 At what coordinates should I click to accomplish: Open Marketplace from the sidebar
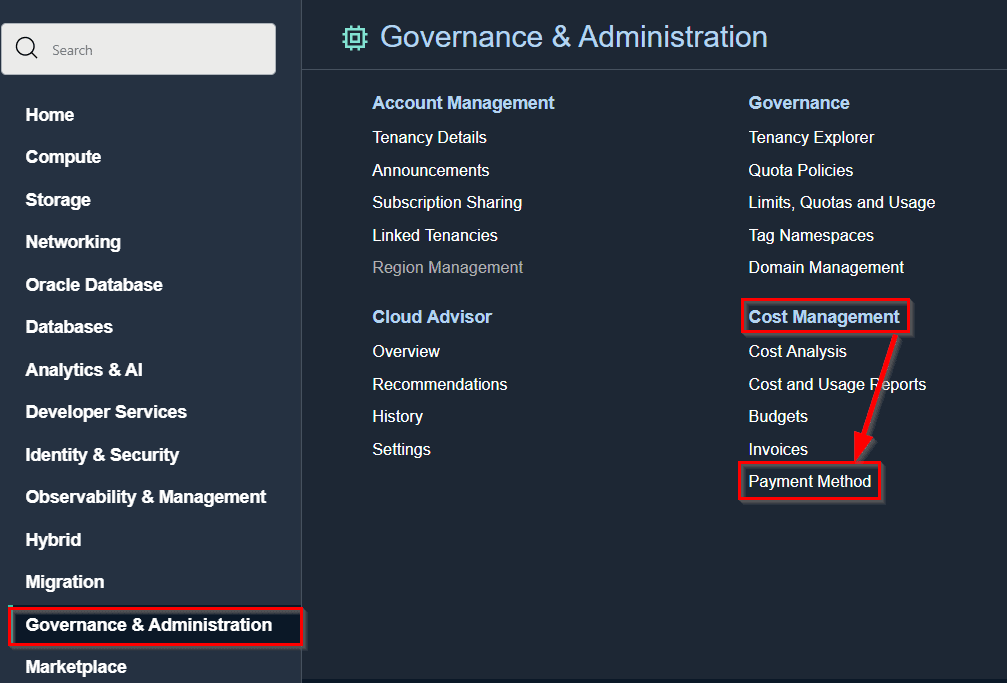pos(76,667)
